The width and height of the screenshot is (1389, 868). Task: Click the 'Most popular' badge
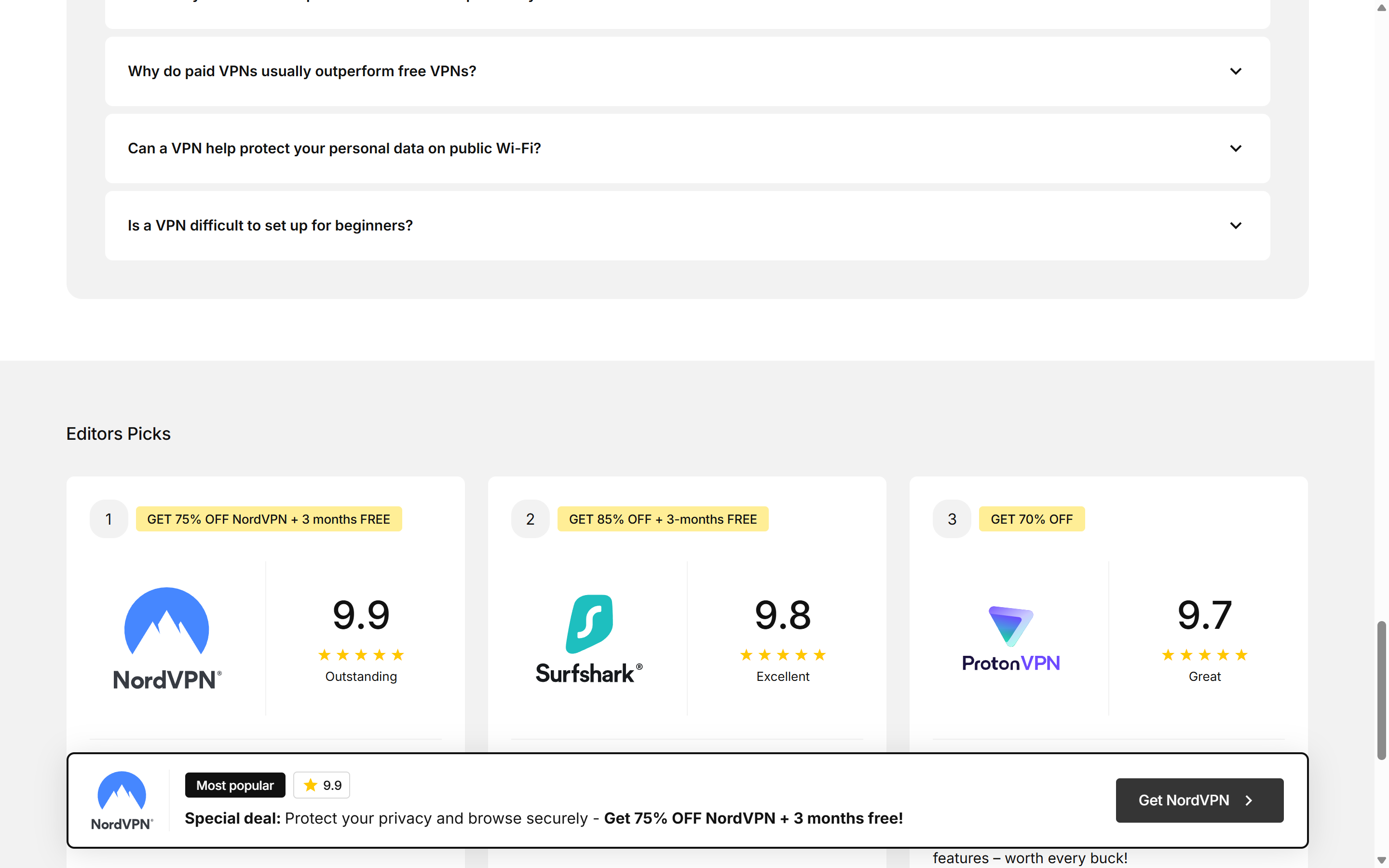[235, 785]
